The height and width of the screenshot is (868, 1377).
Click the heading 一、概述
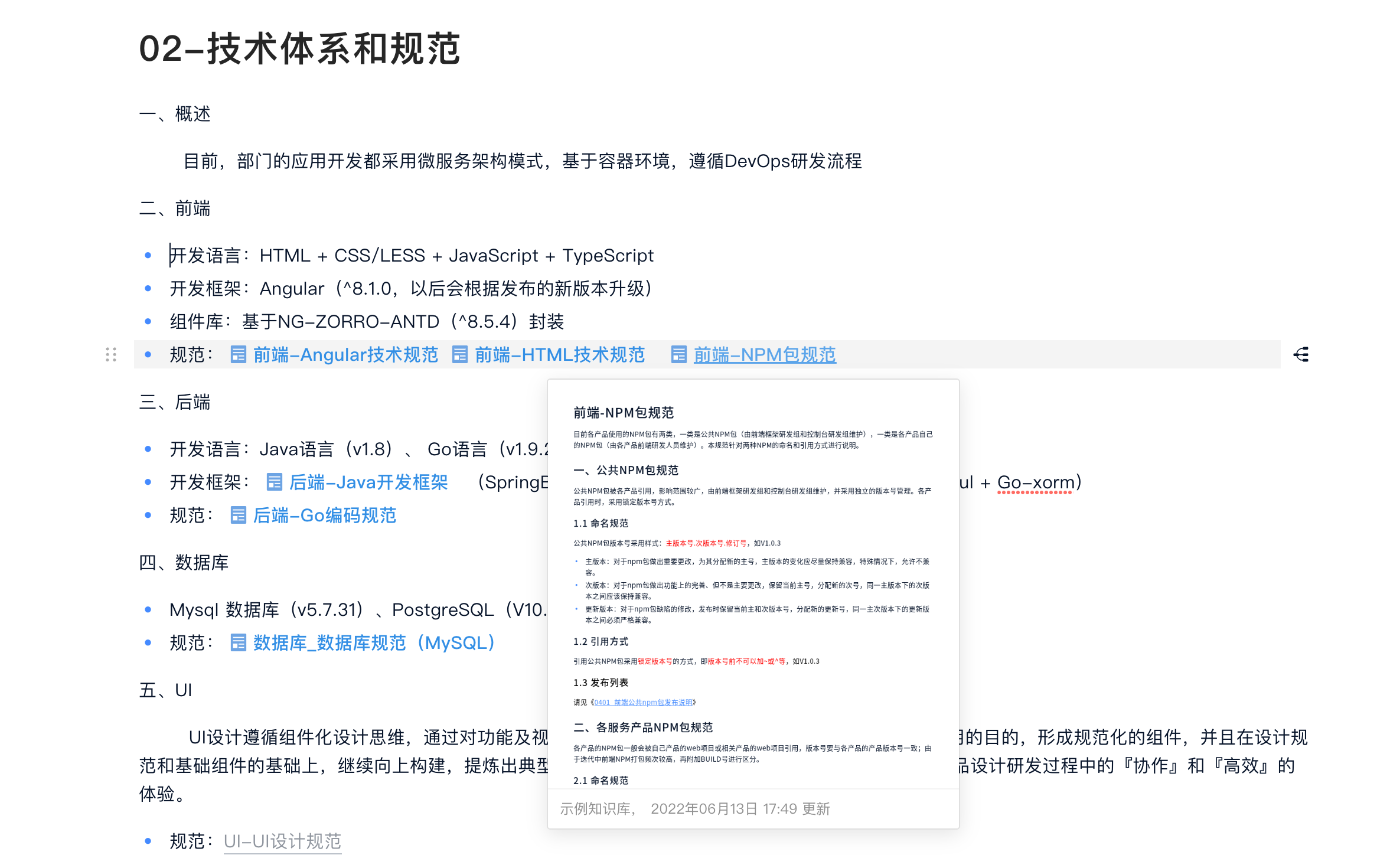[x=175, y=113]
